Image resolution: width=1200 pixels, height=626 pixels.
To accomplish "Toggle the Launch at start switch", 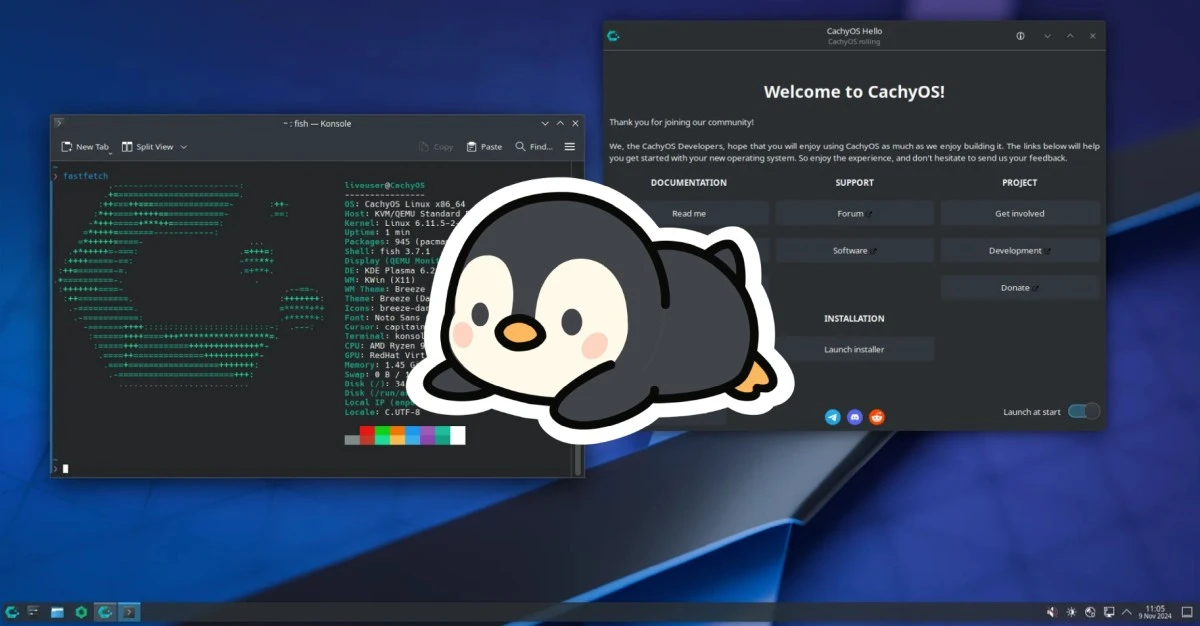I will [x=1084, y=411].
